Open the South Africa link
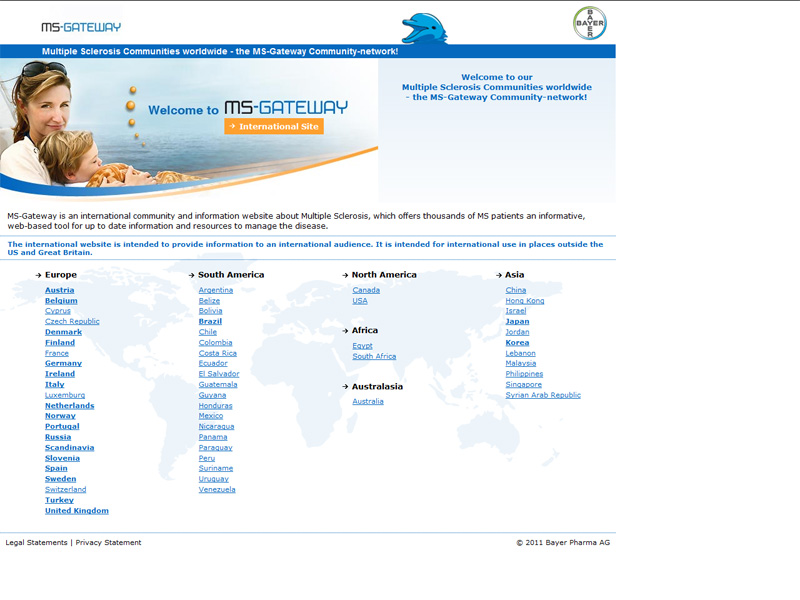 374,357
